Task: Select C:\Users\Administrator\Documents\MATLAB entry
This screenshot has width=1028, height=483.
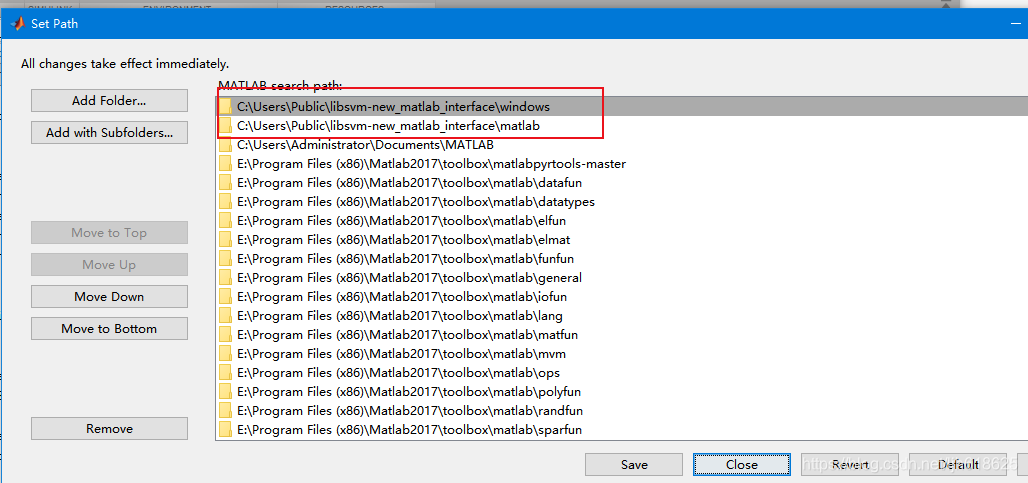Action: (621, 144)
